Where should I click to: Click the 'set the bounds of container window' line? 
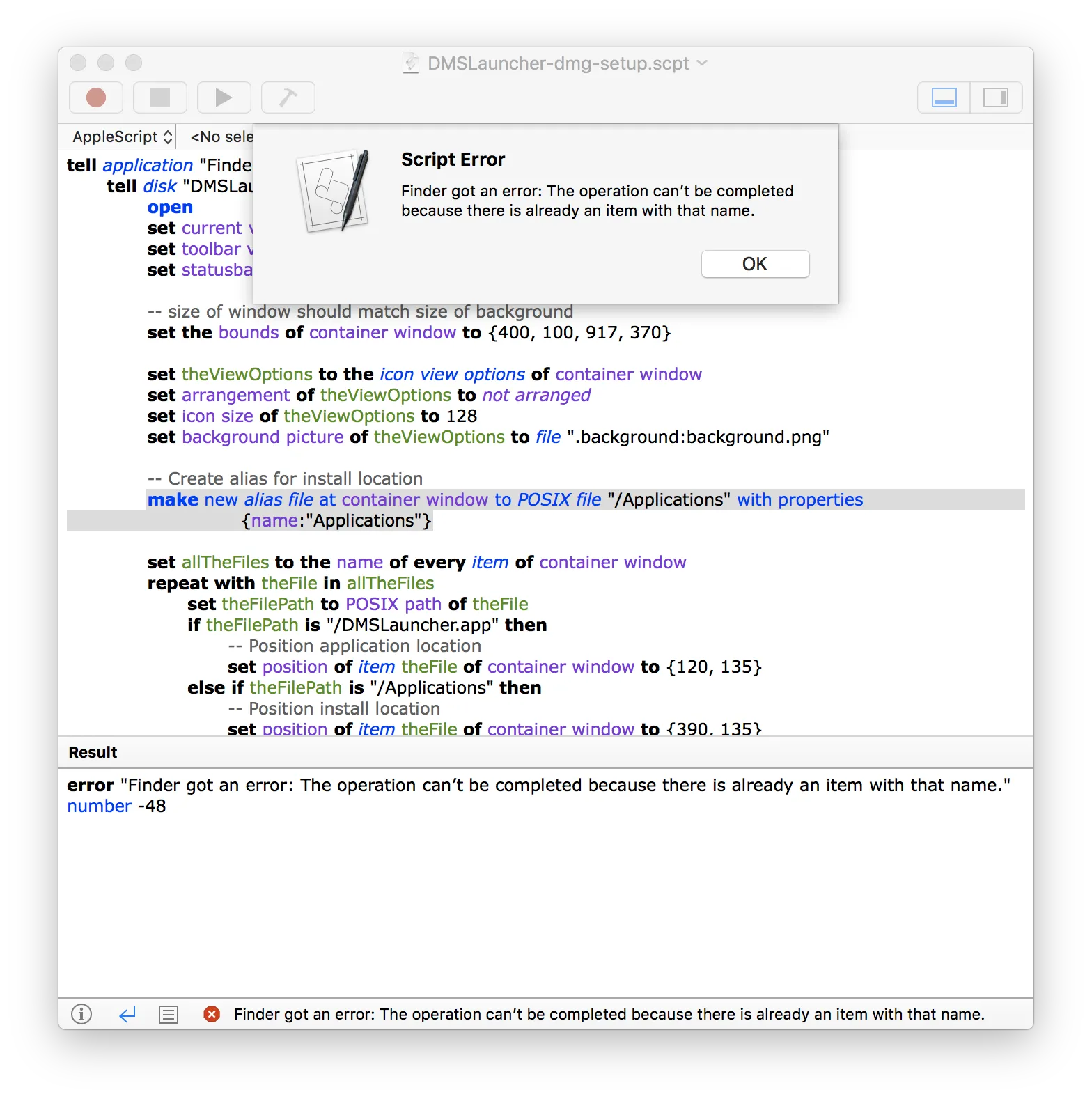tap(409, 332)
